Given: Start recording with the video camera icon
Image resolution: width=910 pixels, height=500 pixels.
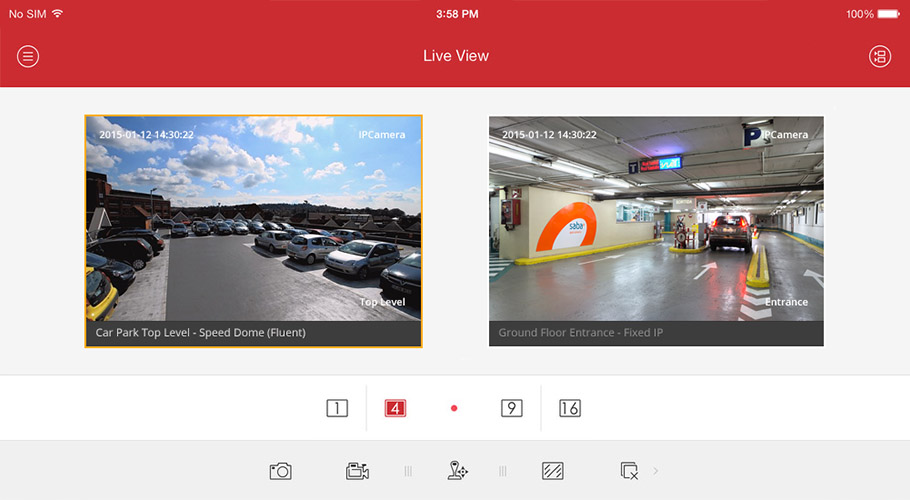Looking at the screenshot, I should (x=357, y=471).
